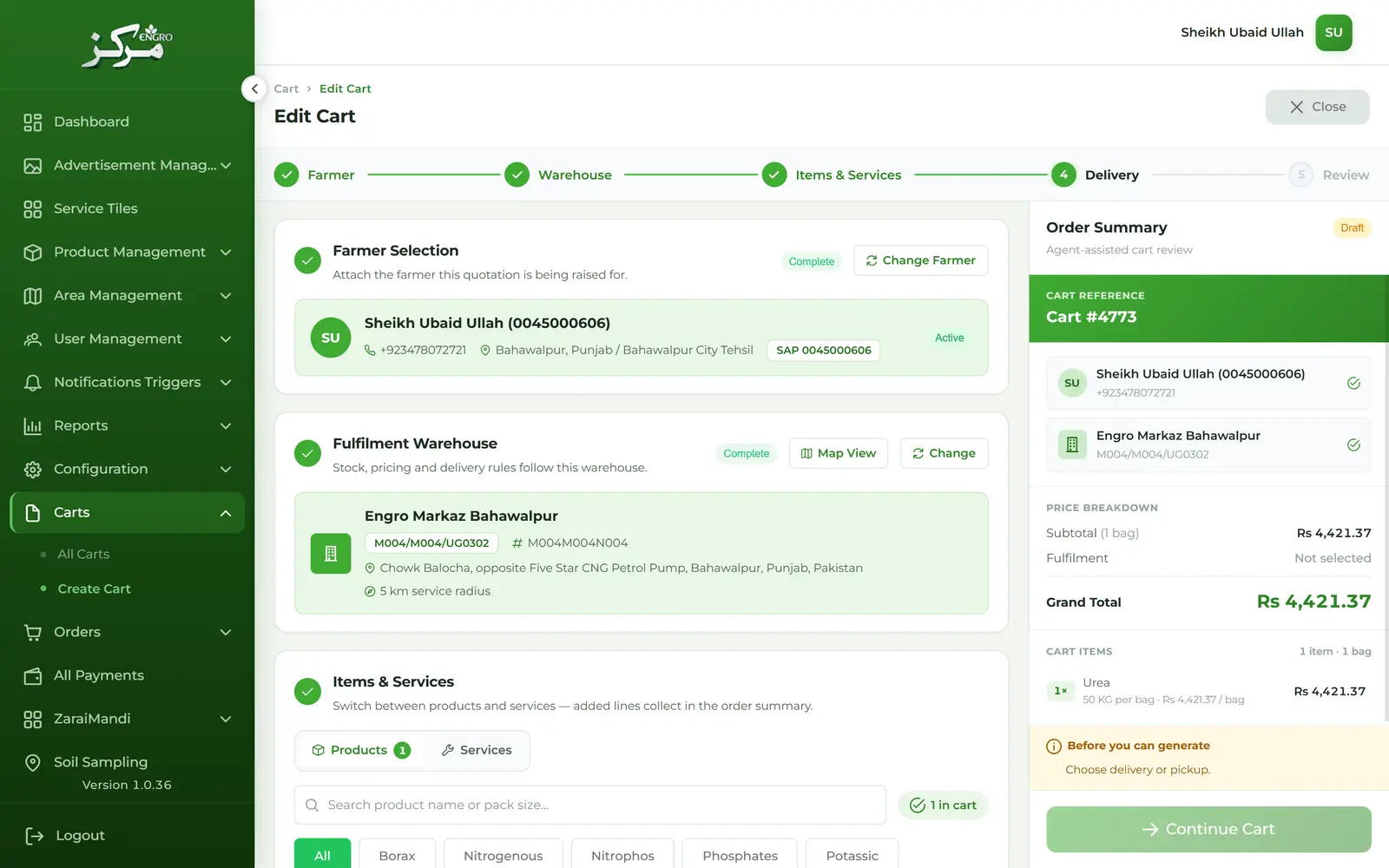Go to the Items & Services step
Screen dimensions: 1389x868
click(x=832, y=175)
